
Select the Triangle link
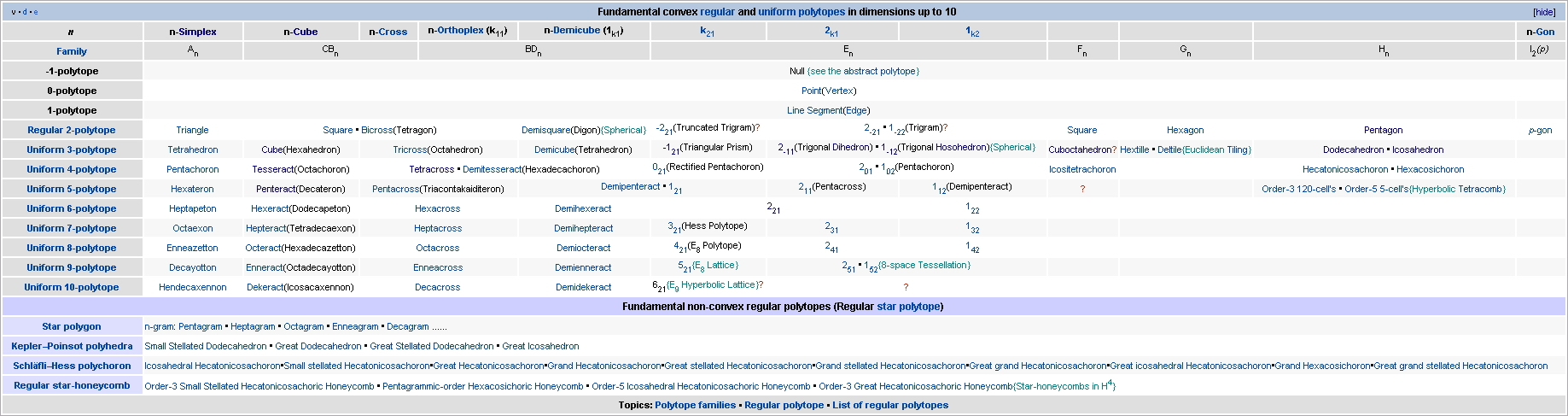coord(192,130)
